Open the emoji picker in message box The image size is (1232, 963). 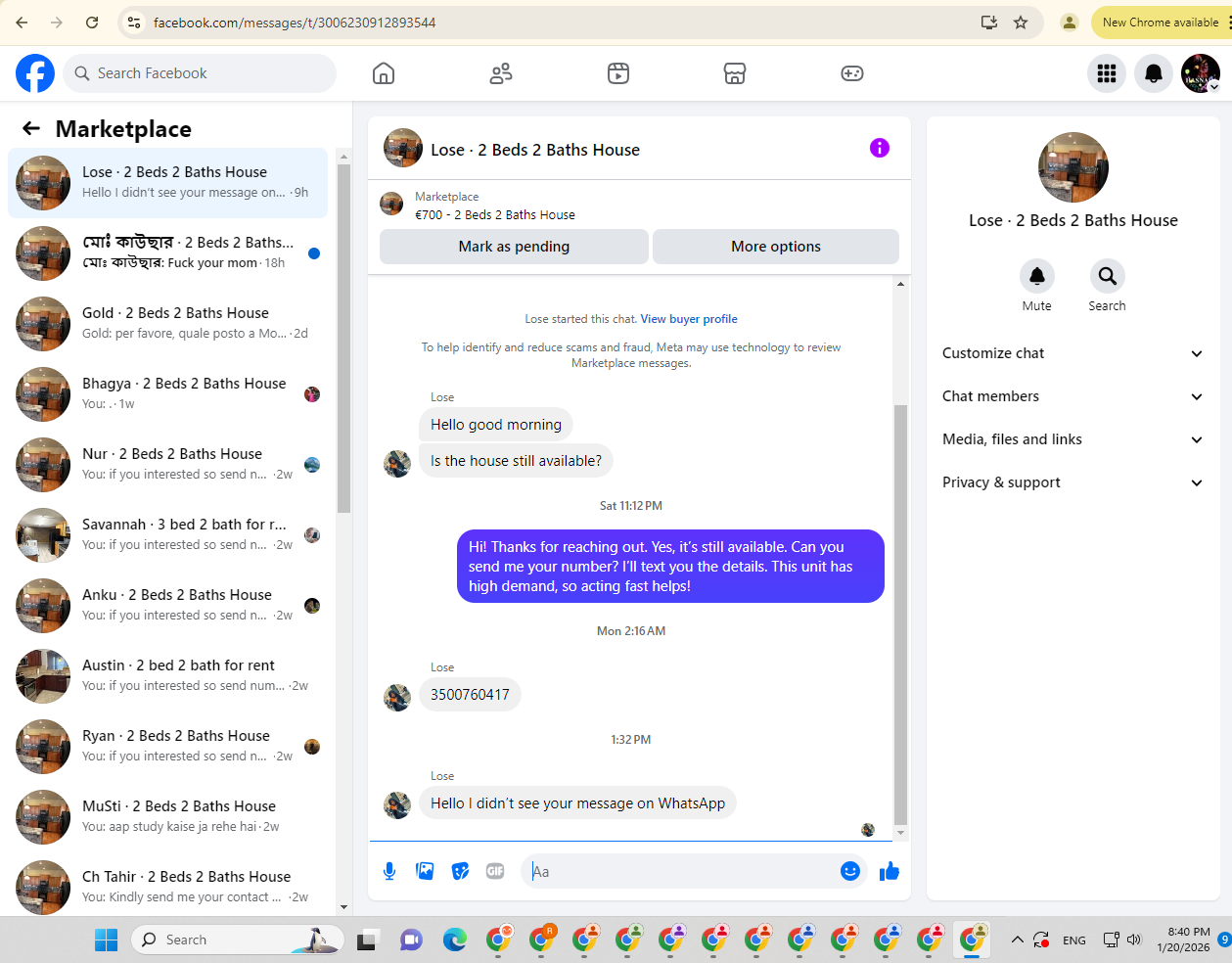(x=850, y=871)
